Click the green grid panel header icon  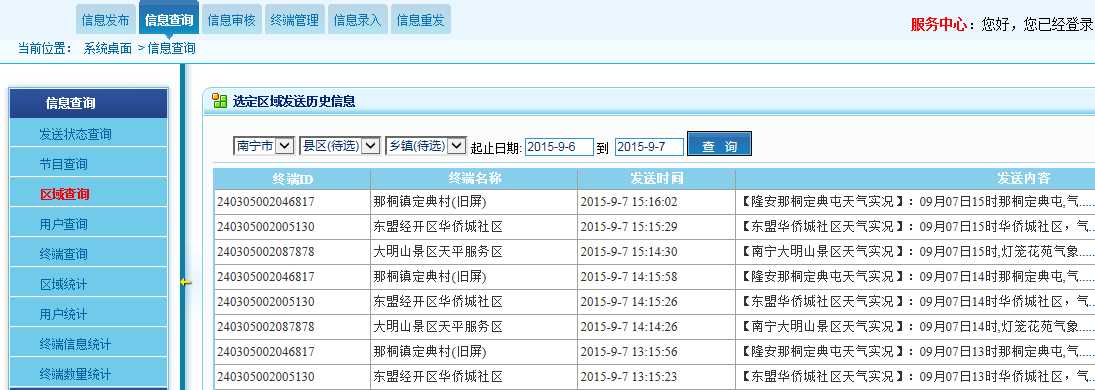(219, 101)
